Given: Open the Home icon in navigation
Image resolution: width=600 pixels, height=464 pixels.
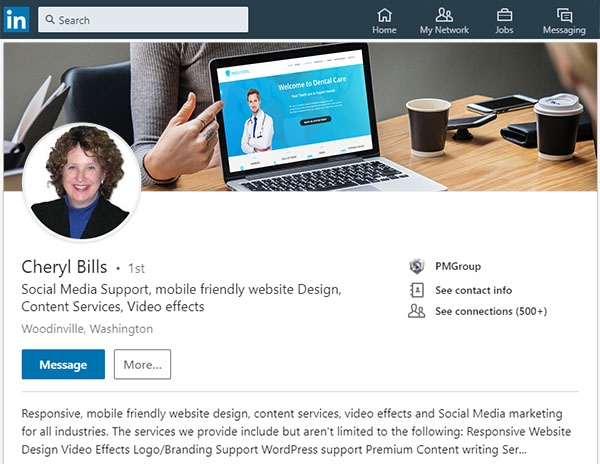Looking at the screenshot, I should pos(384,16).
